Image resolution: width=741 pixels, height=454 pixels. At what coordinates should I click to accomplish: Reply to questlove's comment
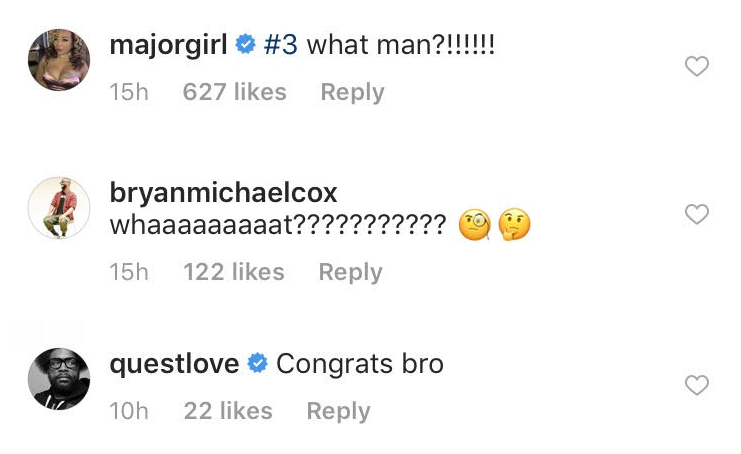[x=338, y=411]
